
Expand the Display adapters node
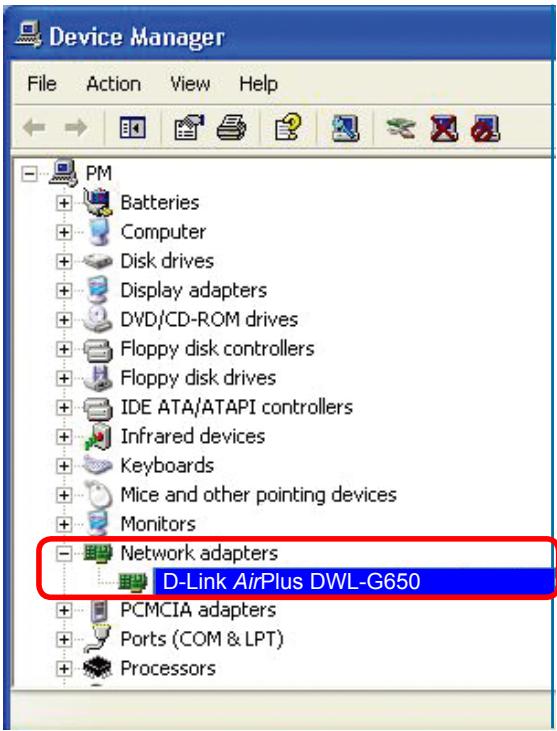point(64,290)
